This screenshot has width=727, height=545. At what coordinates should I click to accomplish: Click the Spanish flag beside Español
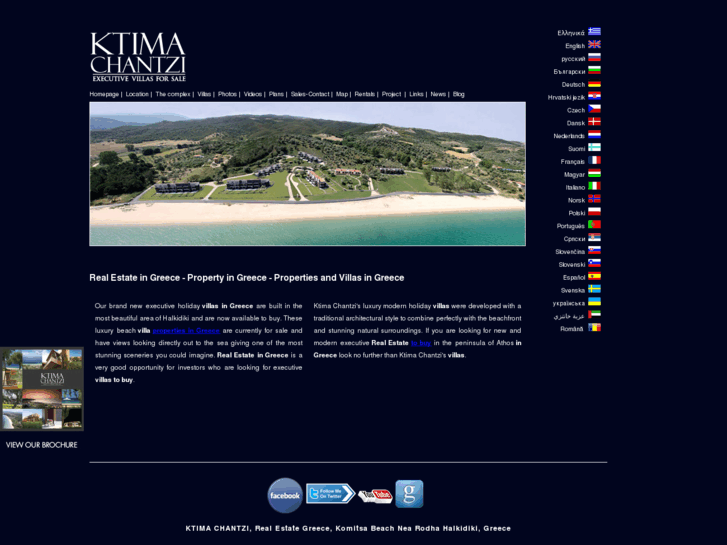594,276
